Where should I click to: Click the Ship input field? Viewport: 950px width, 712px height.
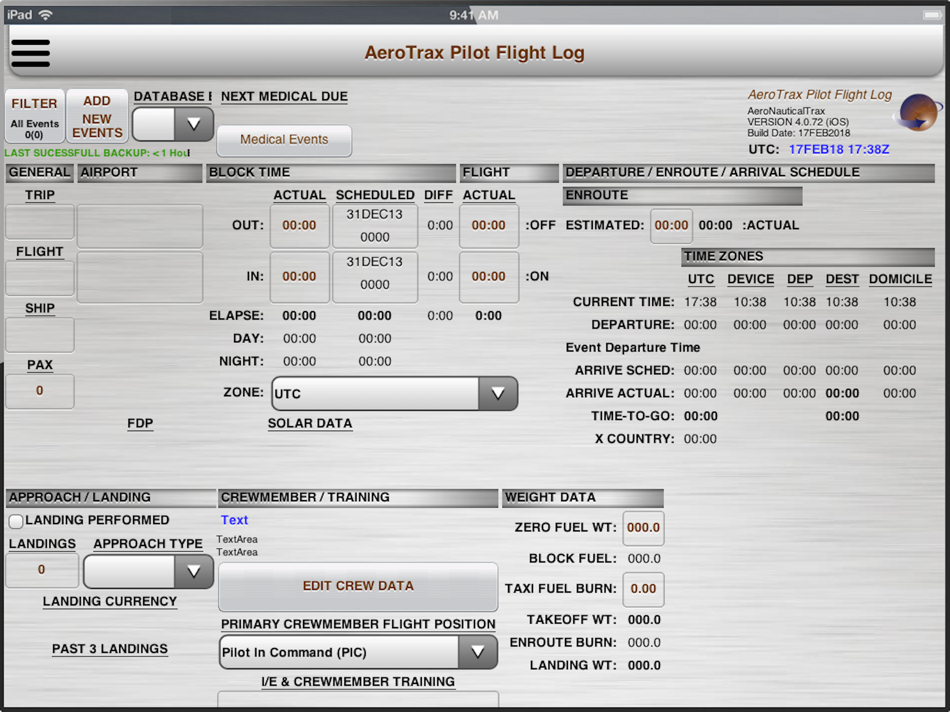tap(40, 334)
